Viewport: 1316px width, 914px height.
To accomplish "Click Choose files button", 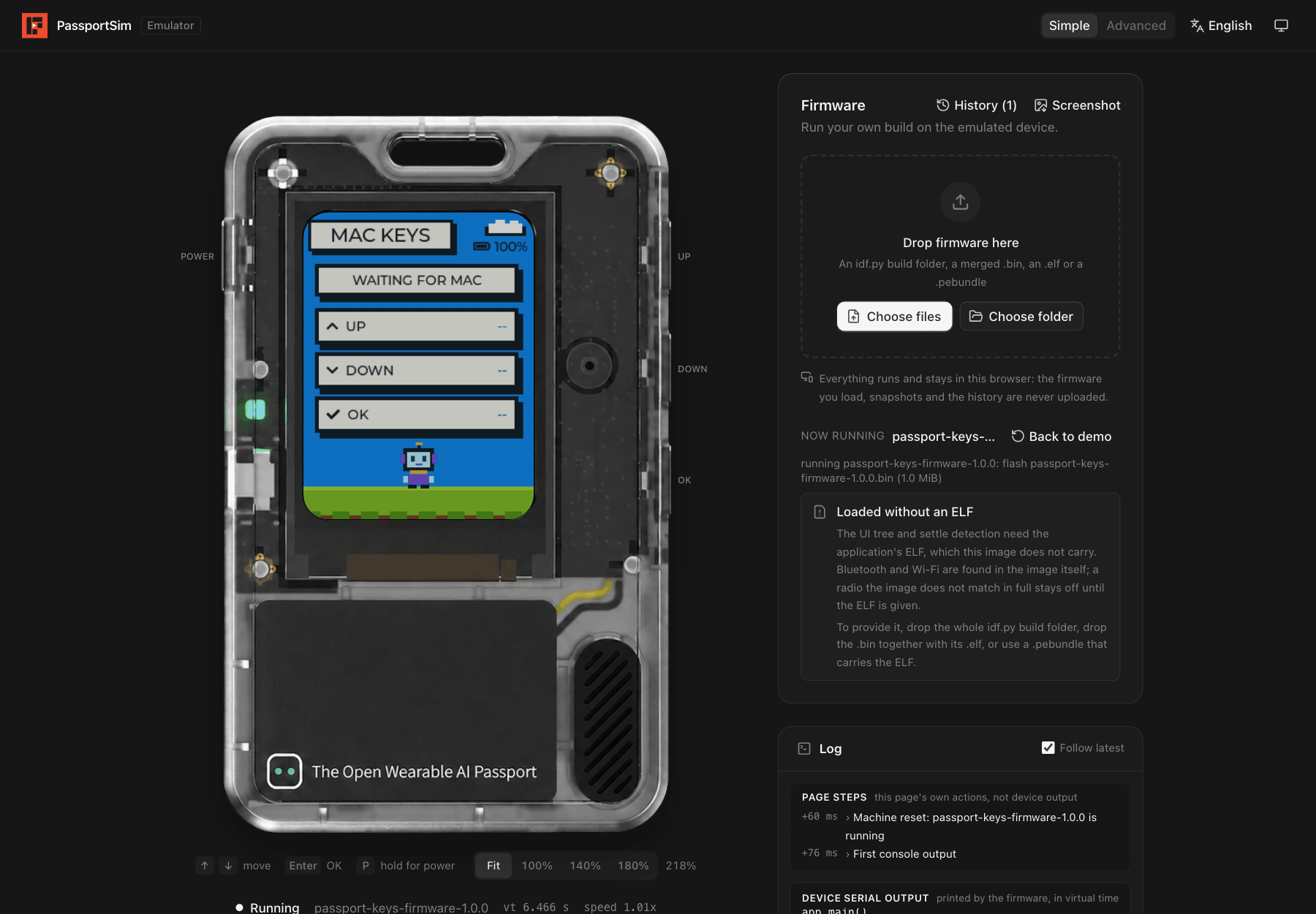I will 894,317.
